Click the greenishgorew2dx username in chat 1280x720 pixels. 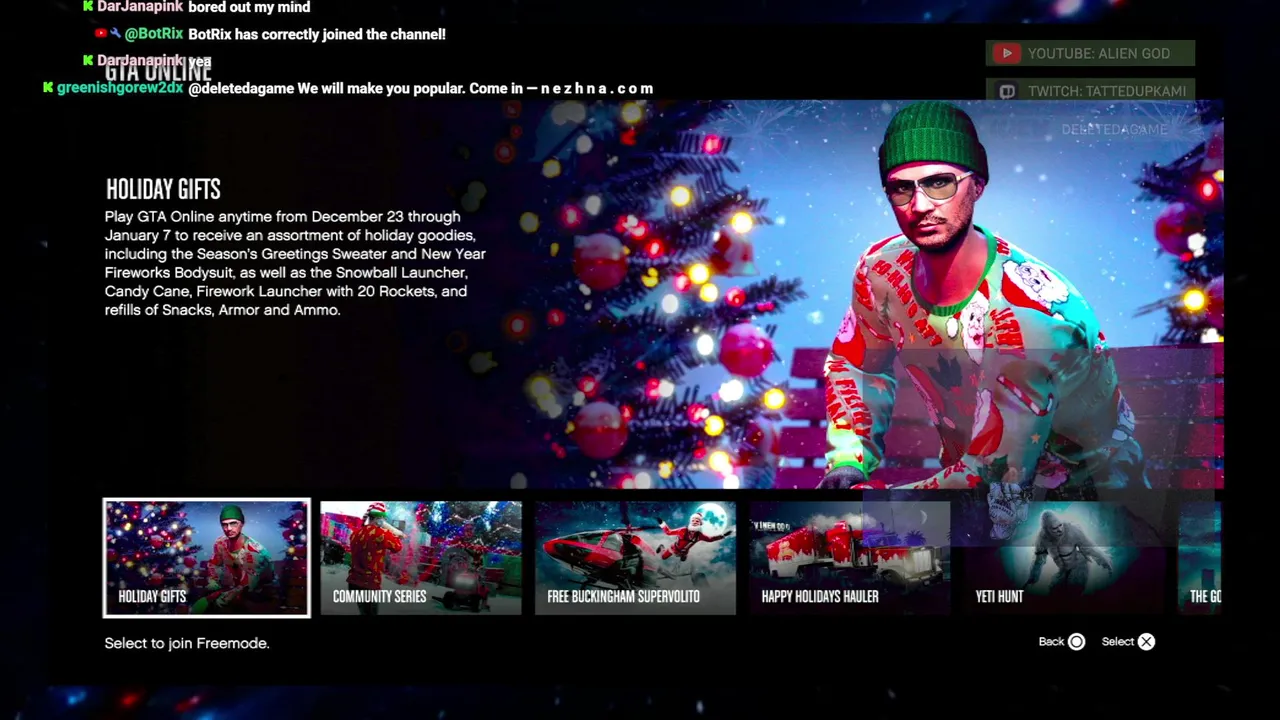(120, 88)
